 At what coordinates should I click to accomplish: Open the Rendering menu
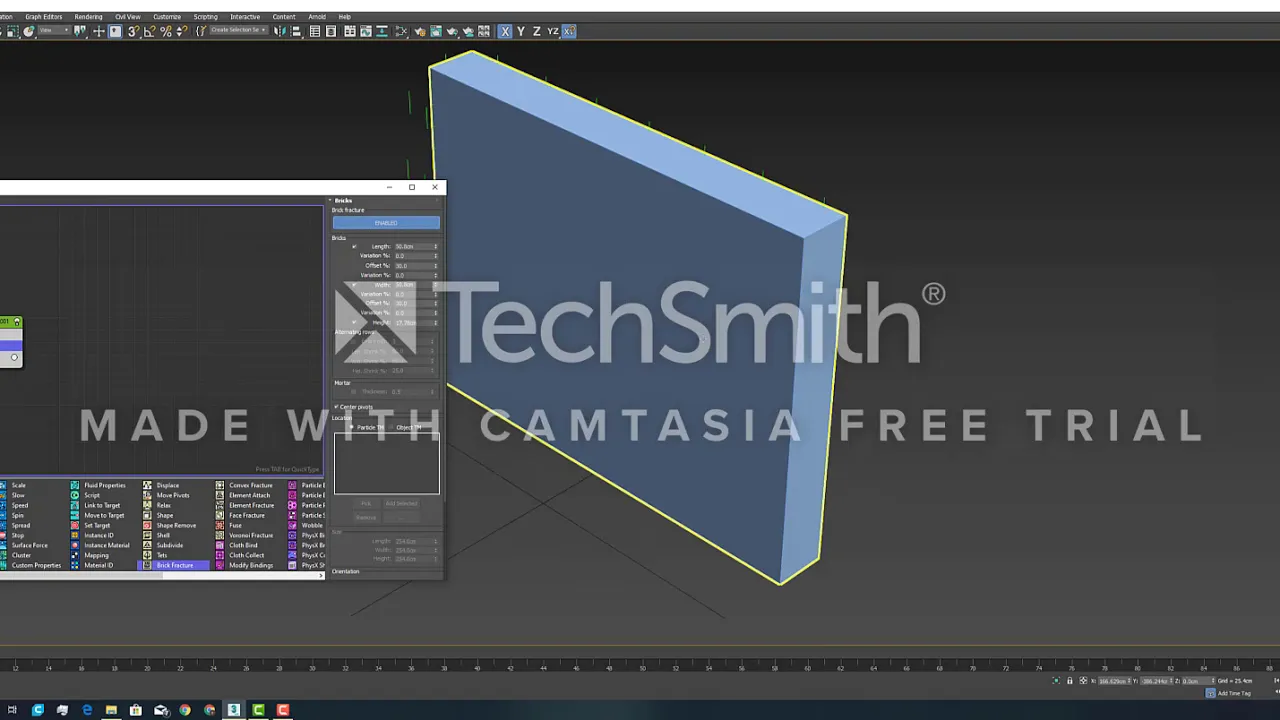[x=88, y=17]
